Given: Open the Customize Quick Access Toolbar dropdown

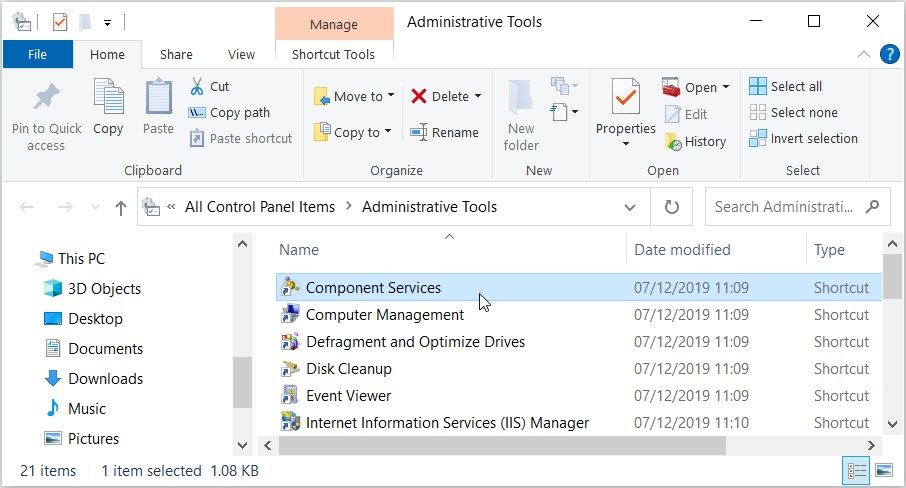Looking at the screenshot, I should tap(107, 23).
